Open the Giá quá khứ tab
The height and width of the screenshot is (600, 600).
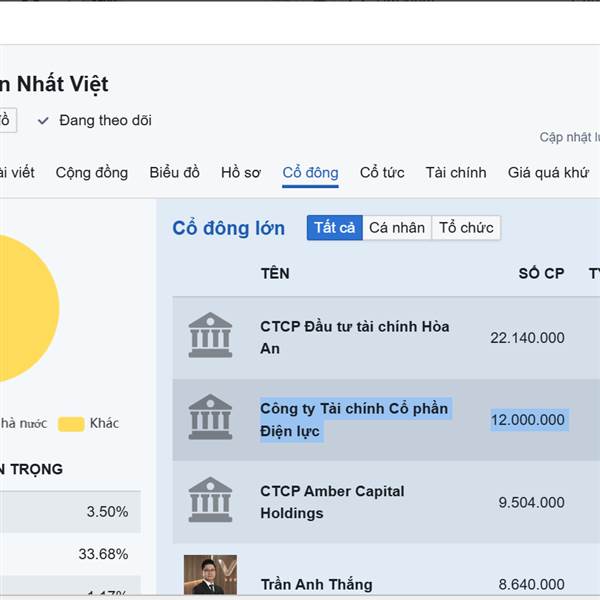[548, 173]
